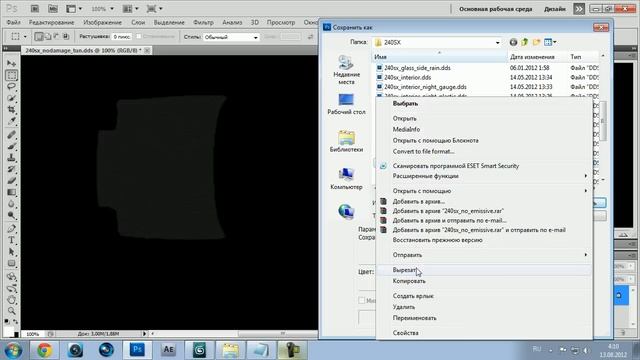Open the marquee tool preset picker arrow
The image size is (640, 360).
(25, 37)
